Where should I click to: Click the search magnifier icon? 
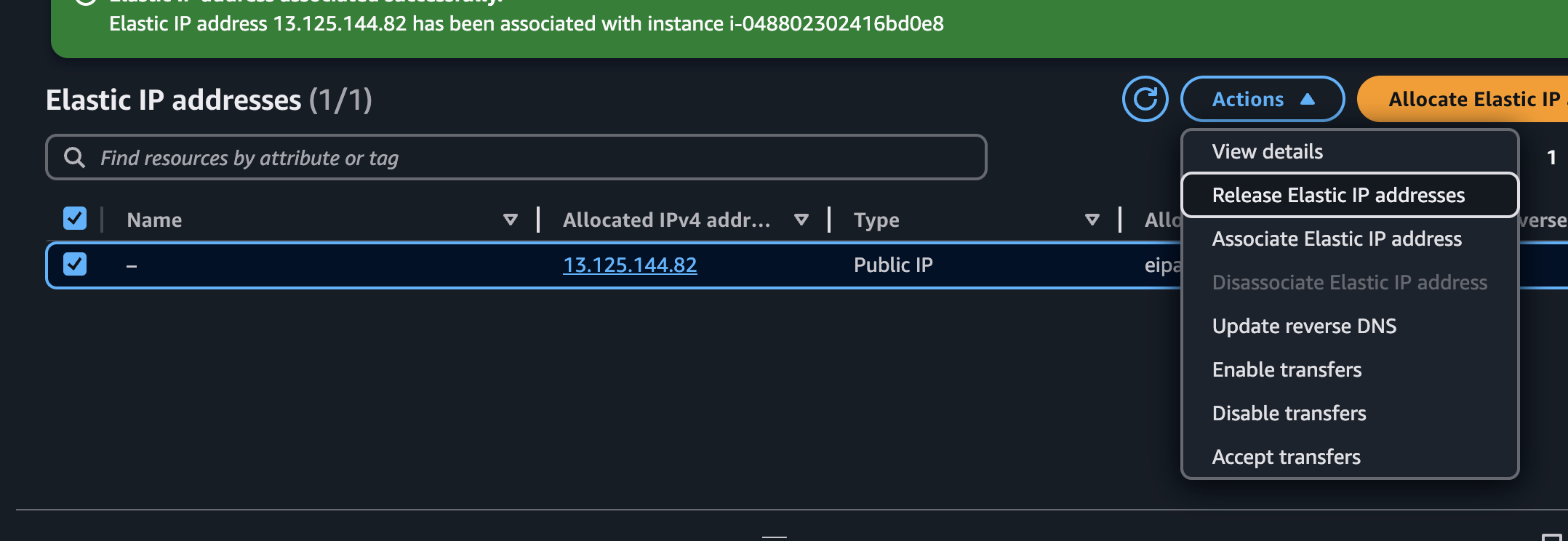tap(74, 157)
